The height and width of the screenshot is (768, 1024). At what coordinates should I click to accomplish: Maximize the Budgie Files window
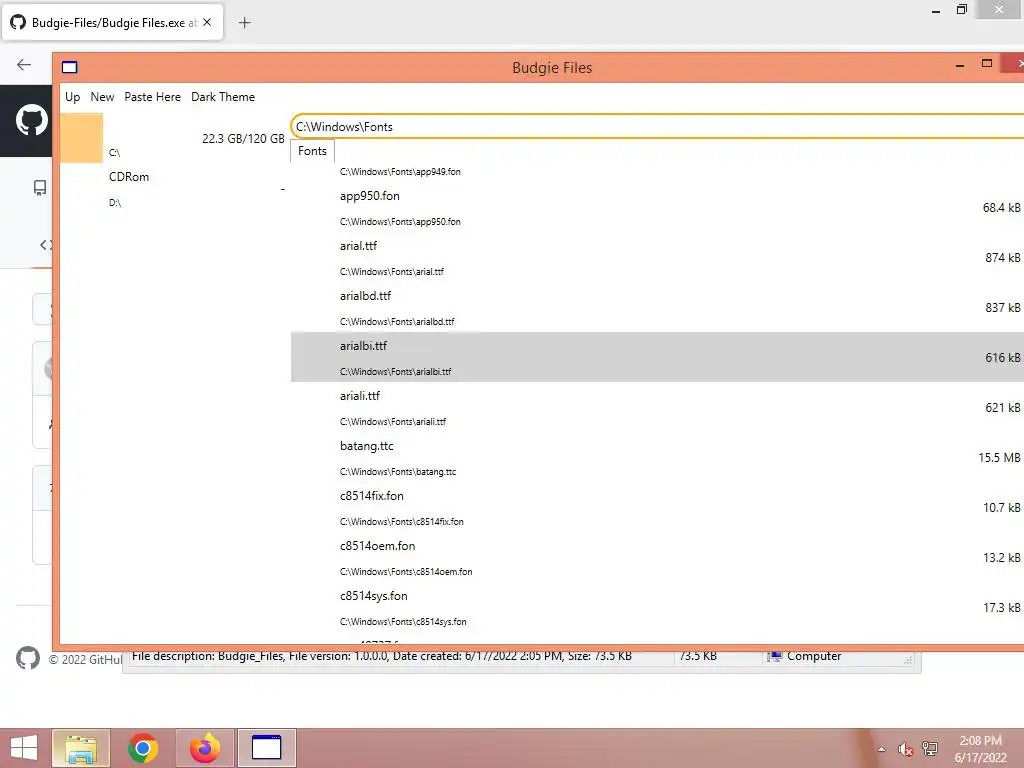click(987, 63)
